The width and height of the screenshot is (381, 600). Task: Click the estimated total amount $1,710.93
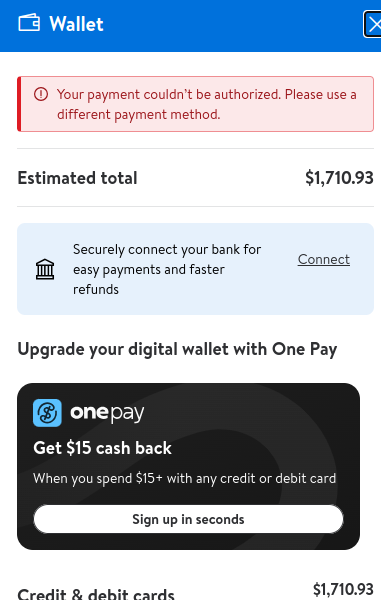point(339,178)
